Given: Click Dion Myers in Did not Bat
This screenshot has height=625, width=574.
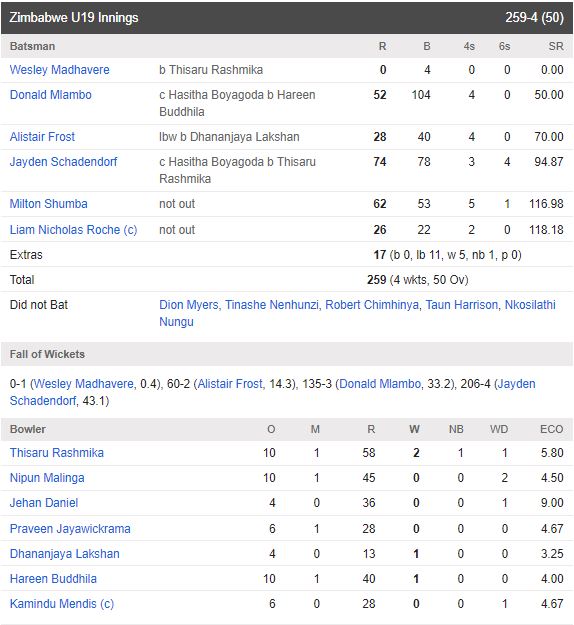Looking at the screenshot, I should tap(189, 305).
